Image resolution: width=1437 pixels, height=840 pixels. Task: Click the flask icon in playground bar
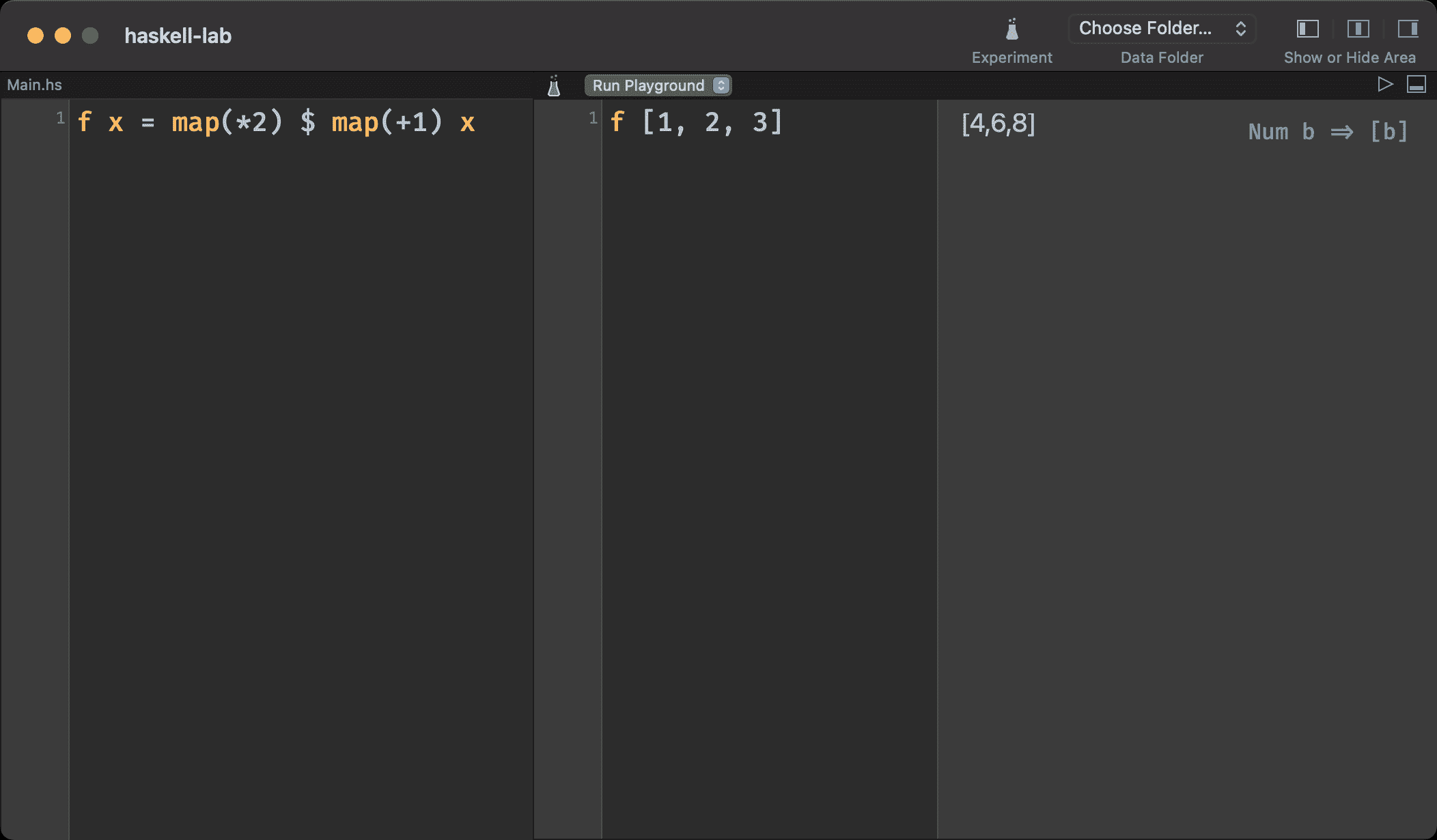click(x=554, y=85)
